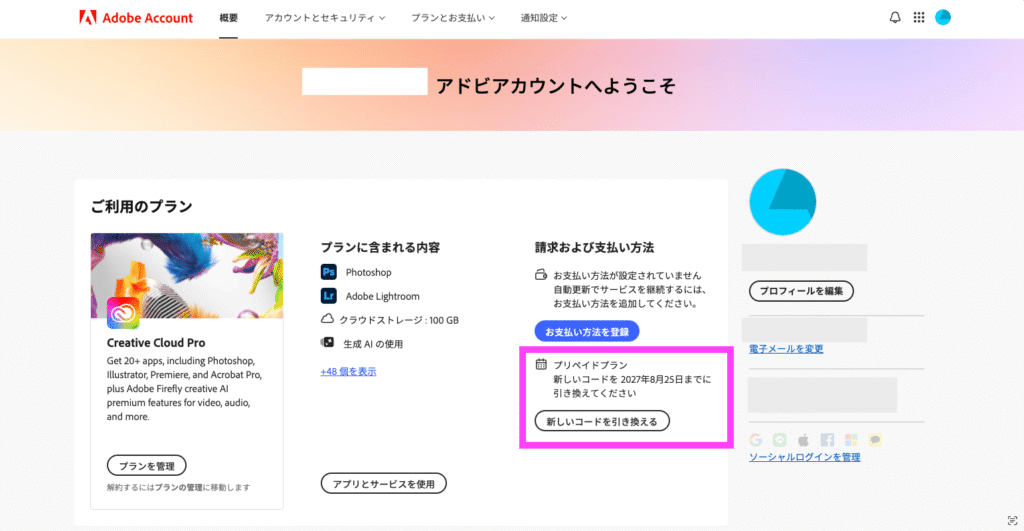The image size is (1024, 531).
Task: Click 新しいコードを引き換える button
Action: 602,421
